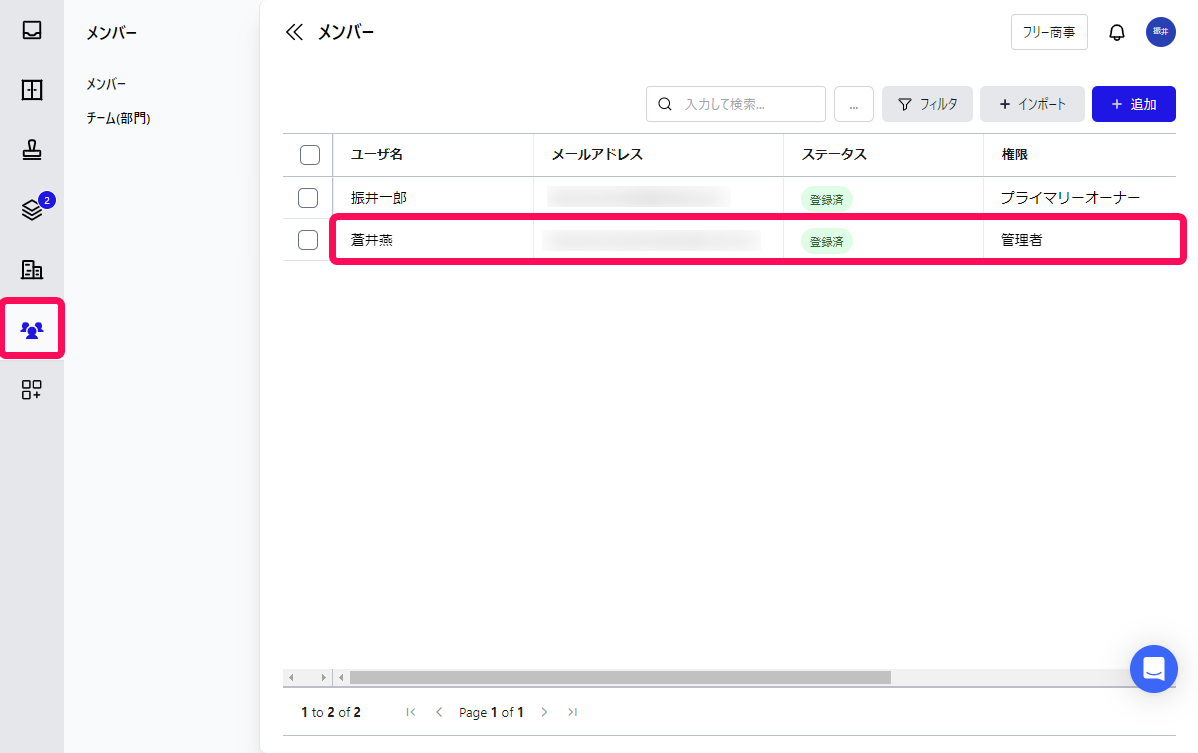This screenshot has height=753, width=1198.
Task: Open the company building icon in sidebar
Action: pyautogui.click(x=31, y=269)
